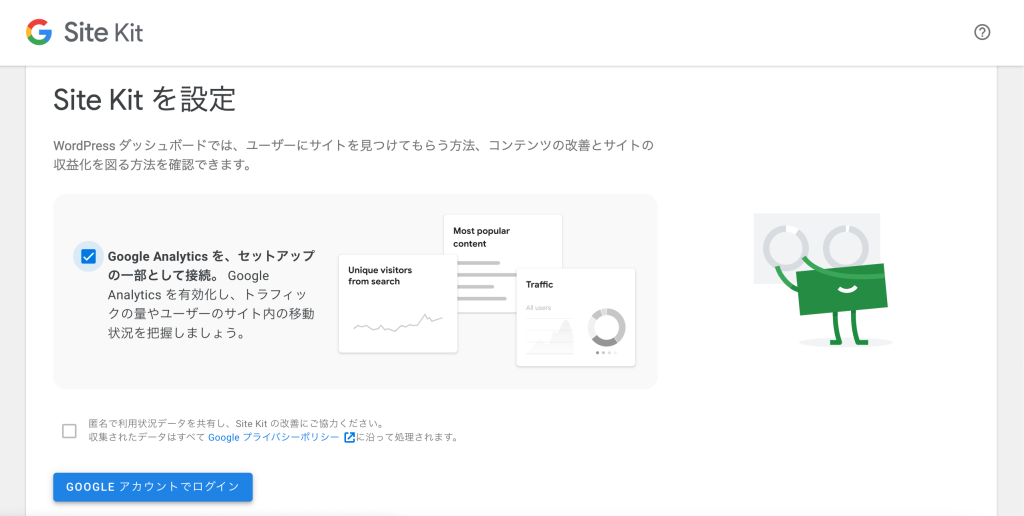
Task: Click the Site Kit を設定 heading
Action: point(144,100)
